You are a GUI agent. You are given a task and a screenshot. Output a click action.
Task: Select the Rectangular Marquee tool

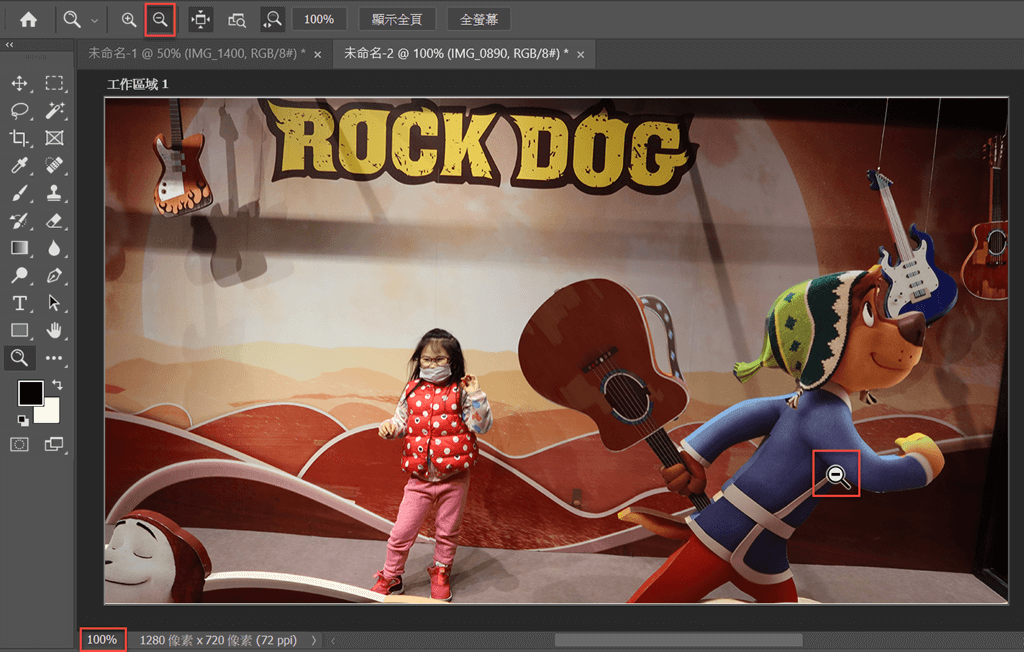point(54,83)
